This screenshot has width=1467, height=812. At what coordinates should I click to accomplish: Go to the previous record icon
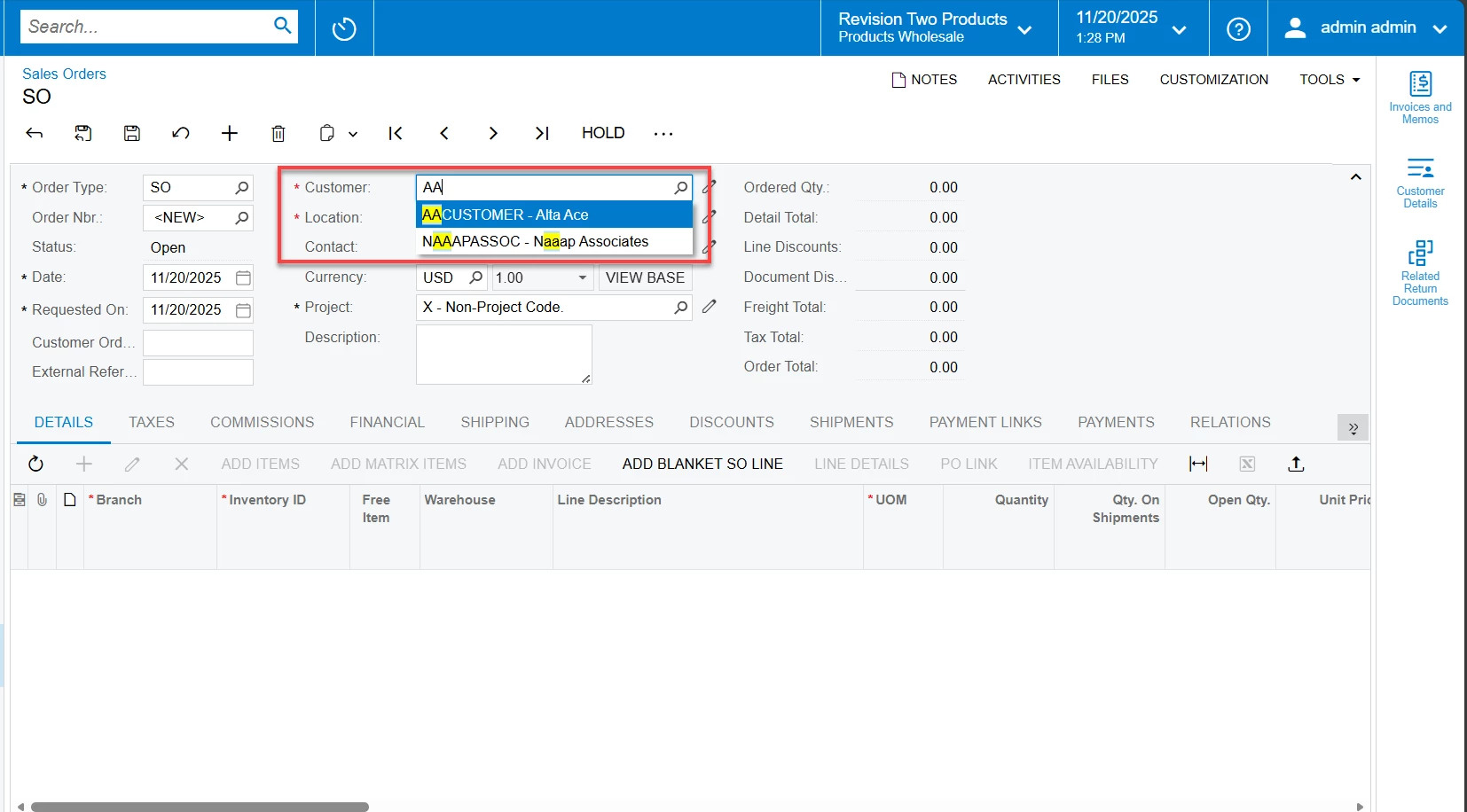click(x=444, y=133)
